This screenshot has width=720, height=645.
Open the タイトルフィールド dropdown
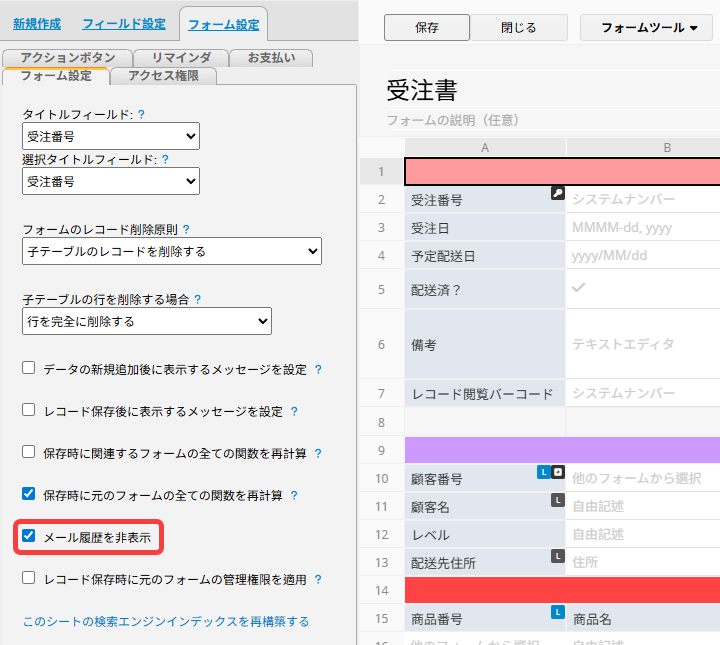pos(111,137)
